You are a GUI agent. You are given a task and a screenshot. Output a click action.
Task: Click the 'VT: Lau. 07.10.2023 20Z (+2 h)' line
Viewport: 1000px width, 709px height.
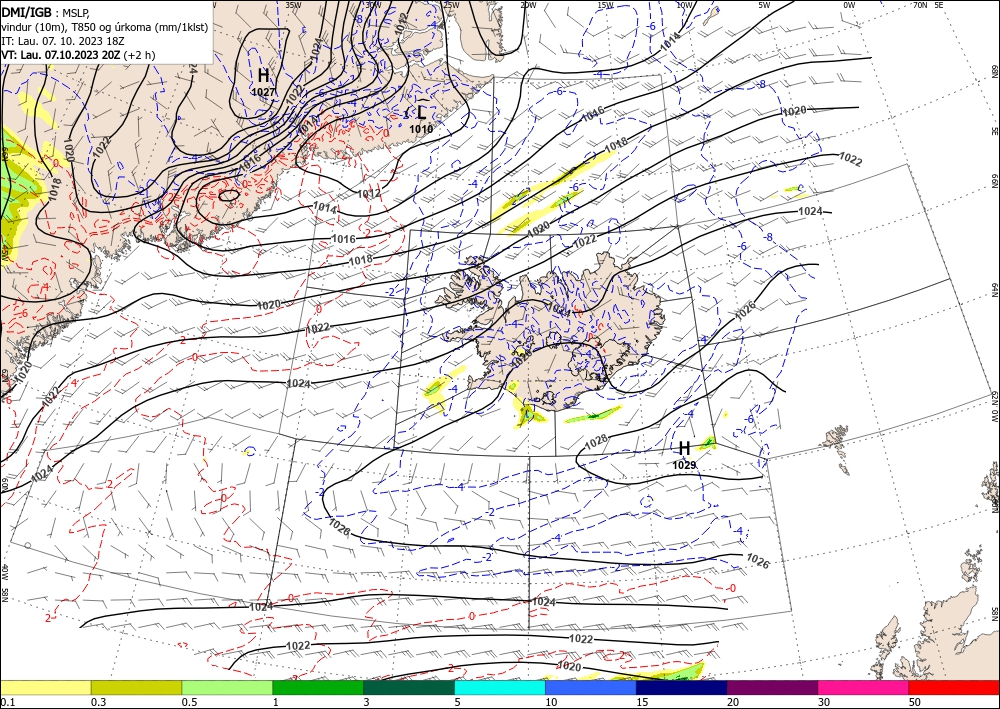(78, 55)
